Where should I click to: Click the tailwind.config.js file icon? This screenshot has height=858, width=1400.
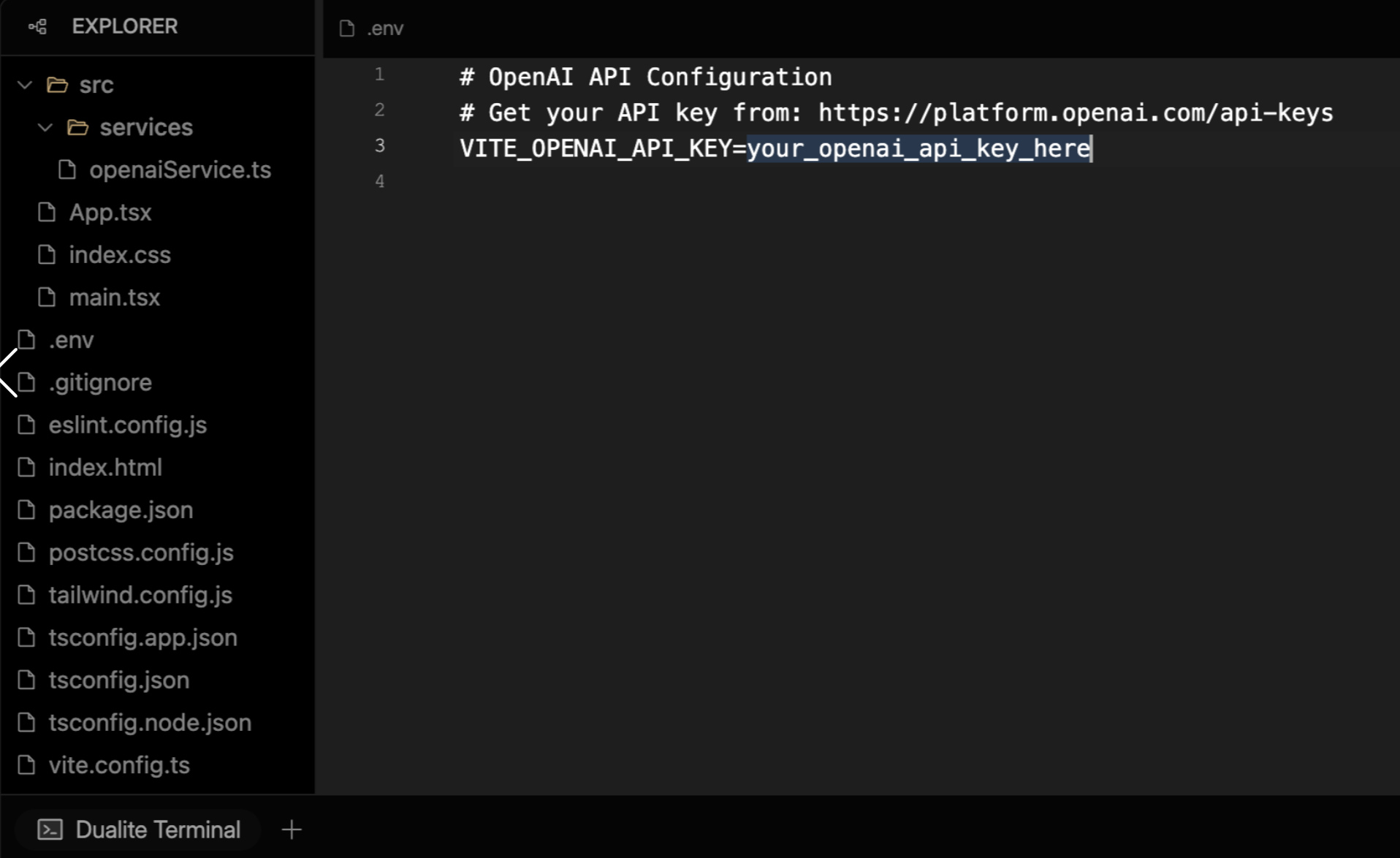26,595
